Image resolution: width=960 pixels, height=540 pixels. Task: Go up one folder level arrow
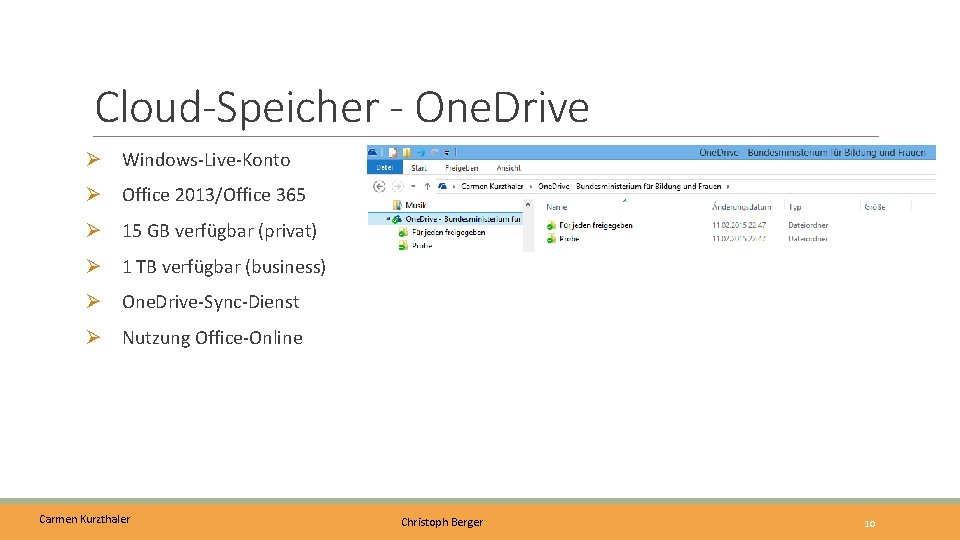[x=427, y=186]
